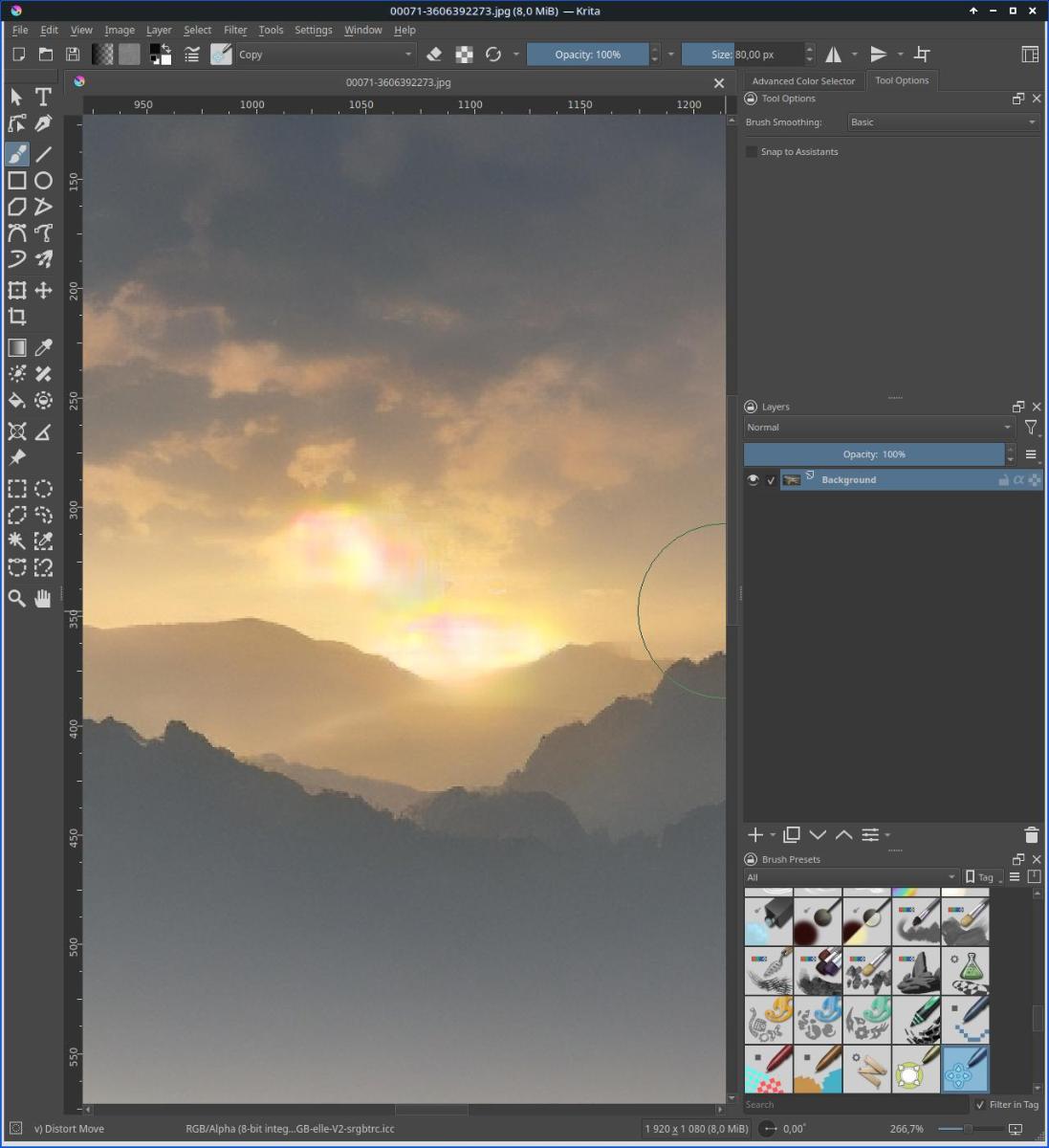Toggle wrap around mode icon

(x=922, y=55)
